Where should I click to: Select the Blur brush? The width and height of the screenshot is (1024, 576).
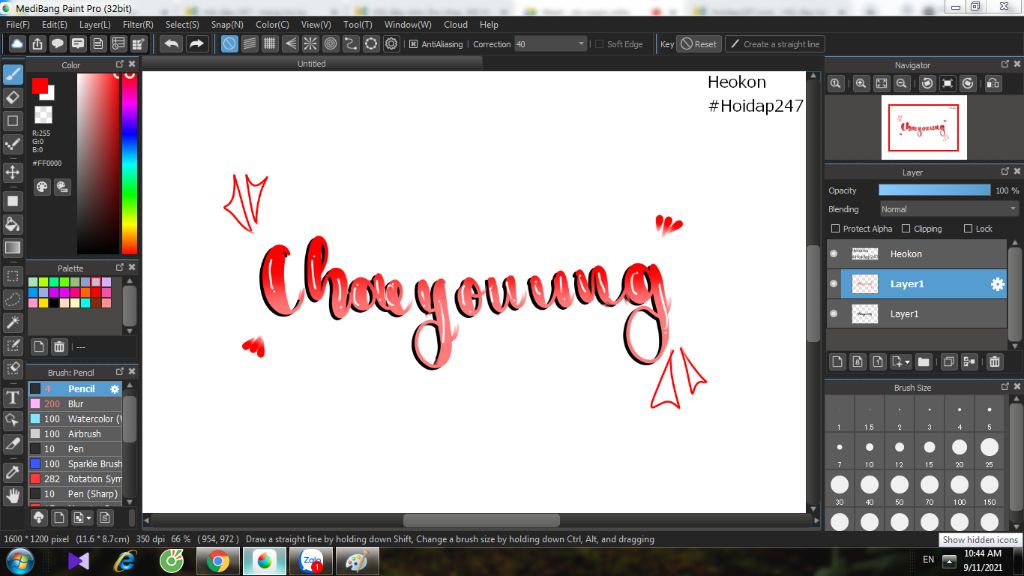click(x=76, y=404)
